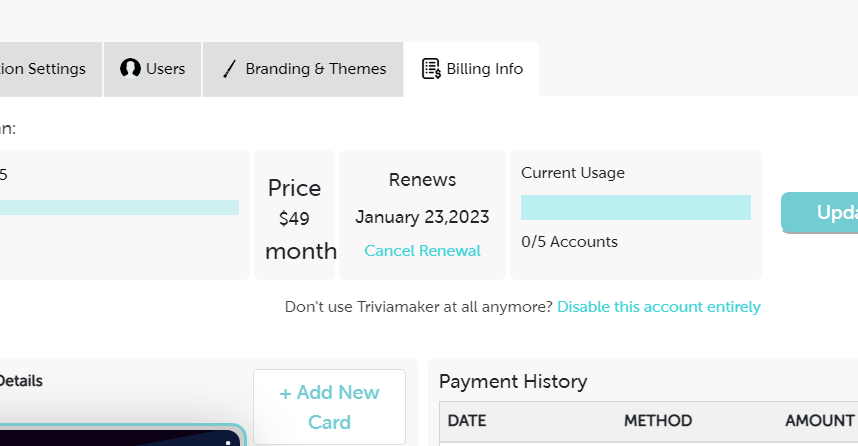858x446 pixels.
Task: Go to the partially visible Settings tab
Action: point(44,69)
